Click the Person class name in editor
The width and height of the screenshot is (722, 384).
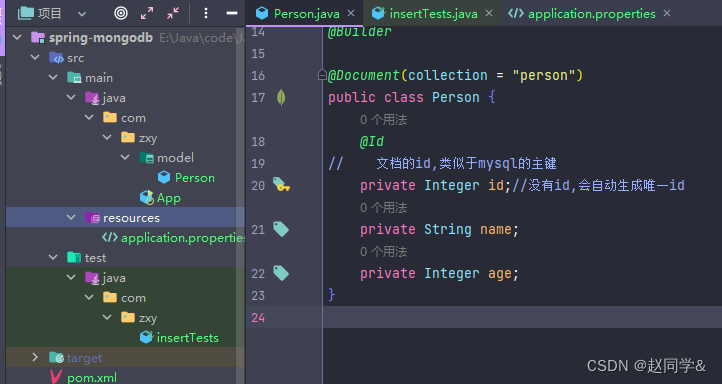(x=455, y=98)
